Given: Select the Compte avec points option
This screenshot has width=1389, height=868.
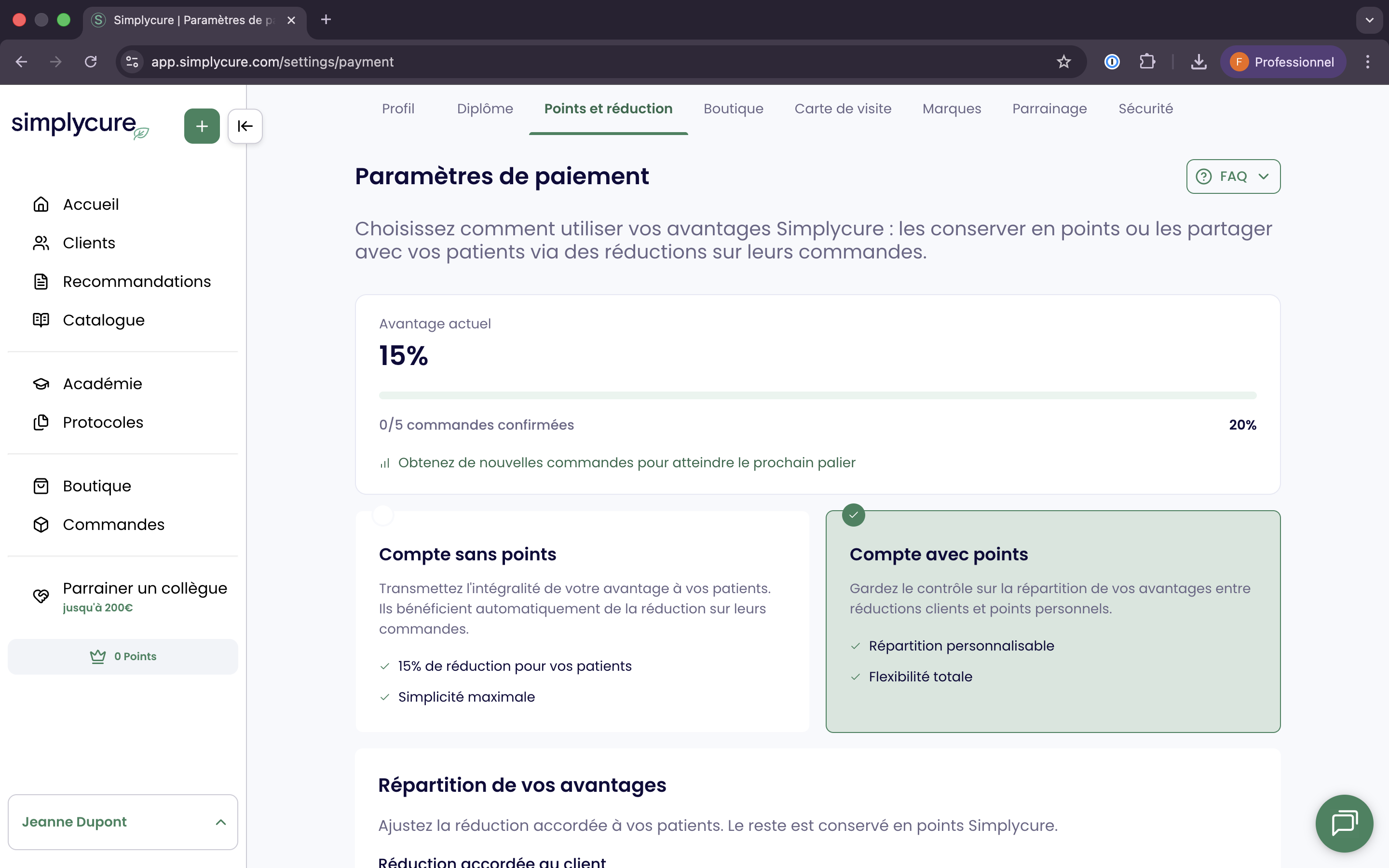Looking at the screenshot, I should pos(1053,621).
